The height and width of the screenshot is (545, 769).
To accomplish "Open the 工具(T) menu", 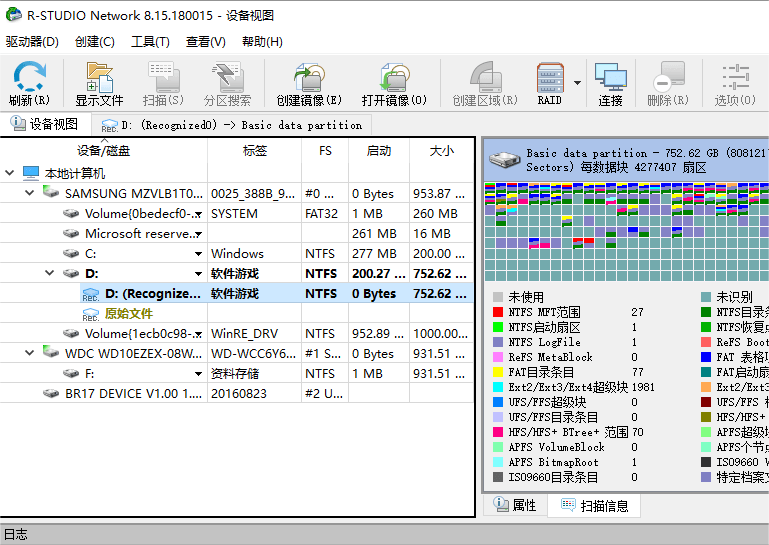I will pos(150,42).
